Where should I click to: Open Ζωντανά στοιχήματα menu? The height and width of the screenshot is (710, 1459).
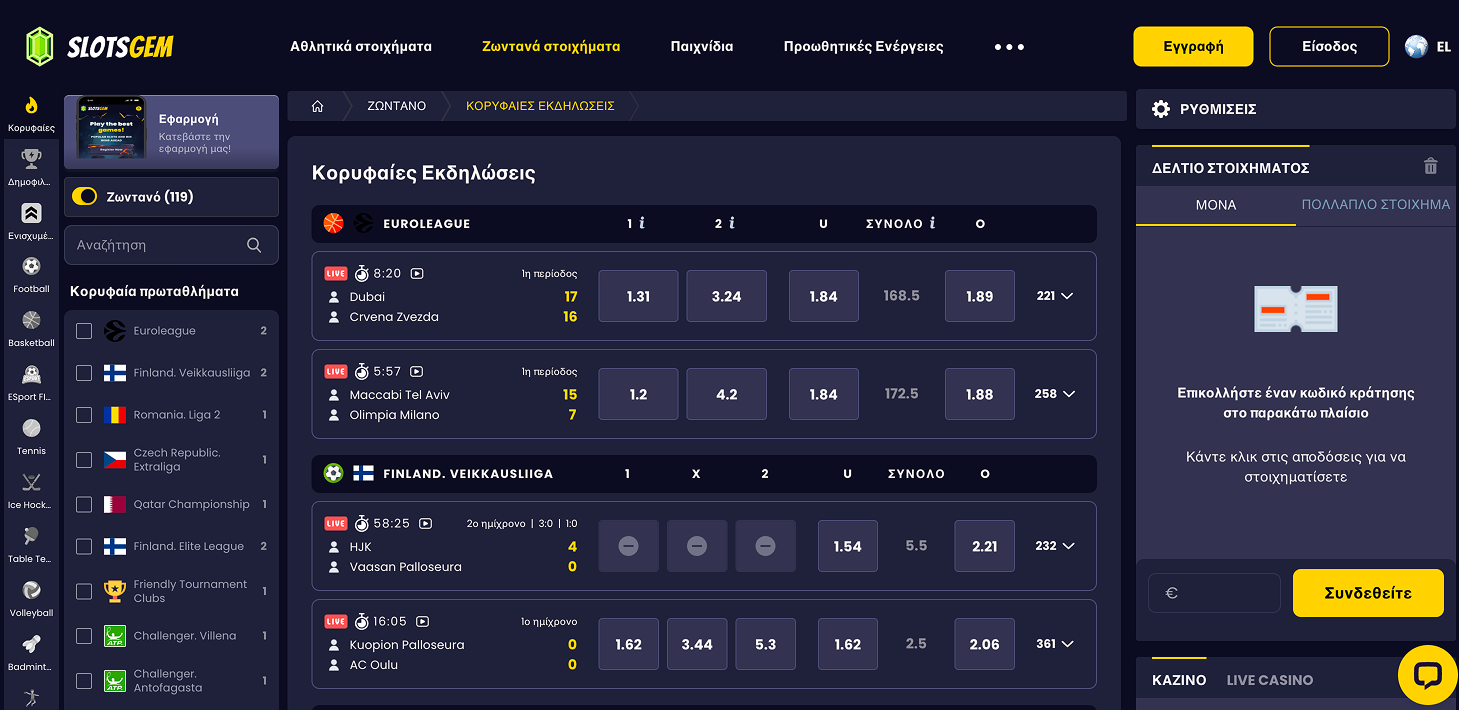click(x=551, y=46)
